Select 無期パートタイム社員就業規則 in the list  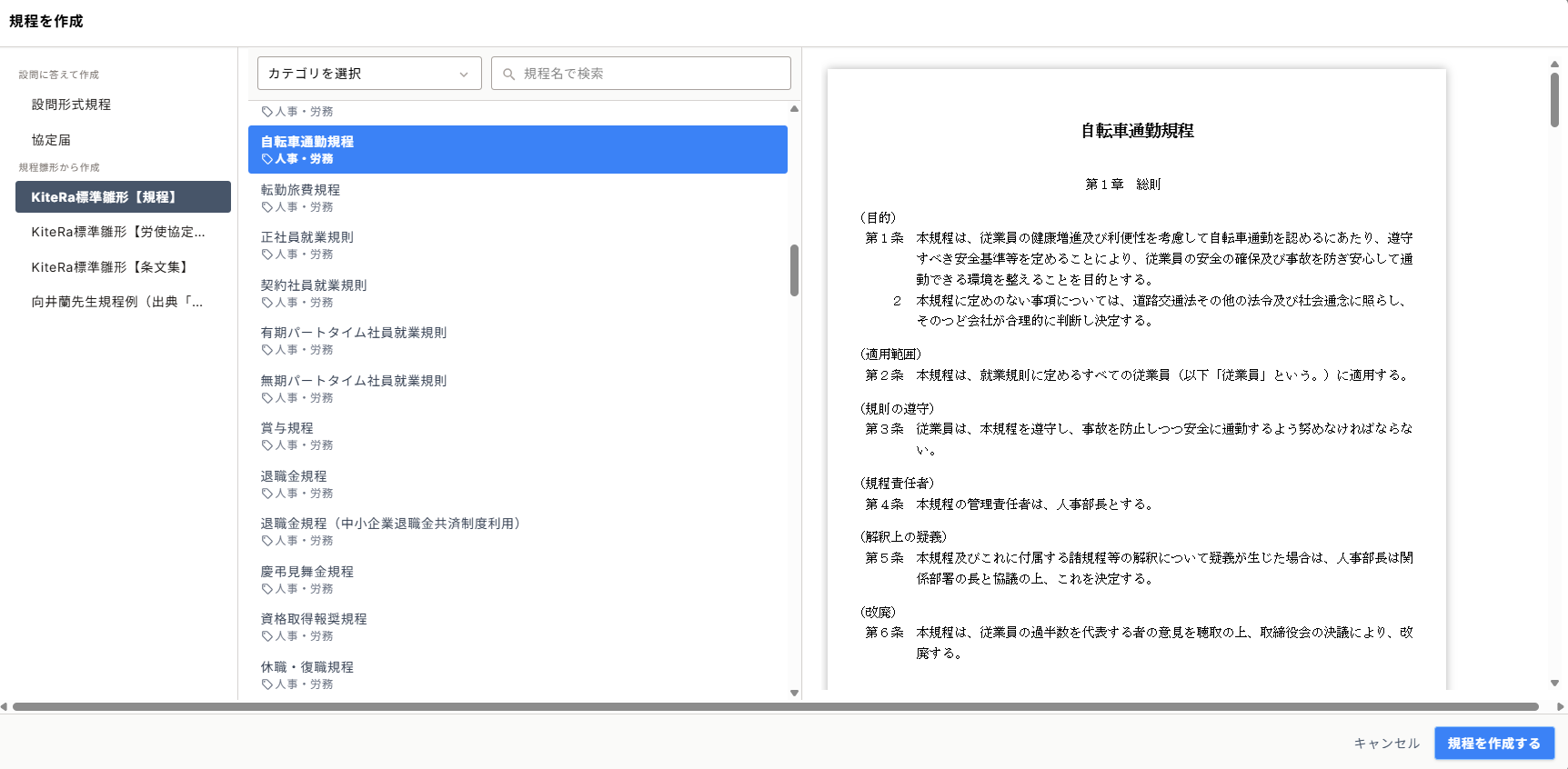pyautogui.click(x=518, y=388)
